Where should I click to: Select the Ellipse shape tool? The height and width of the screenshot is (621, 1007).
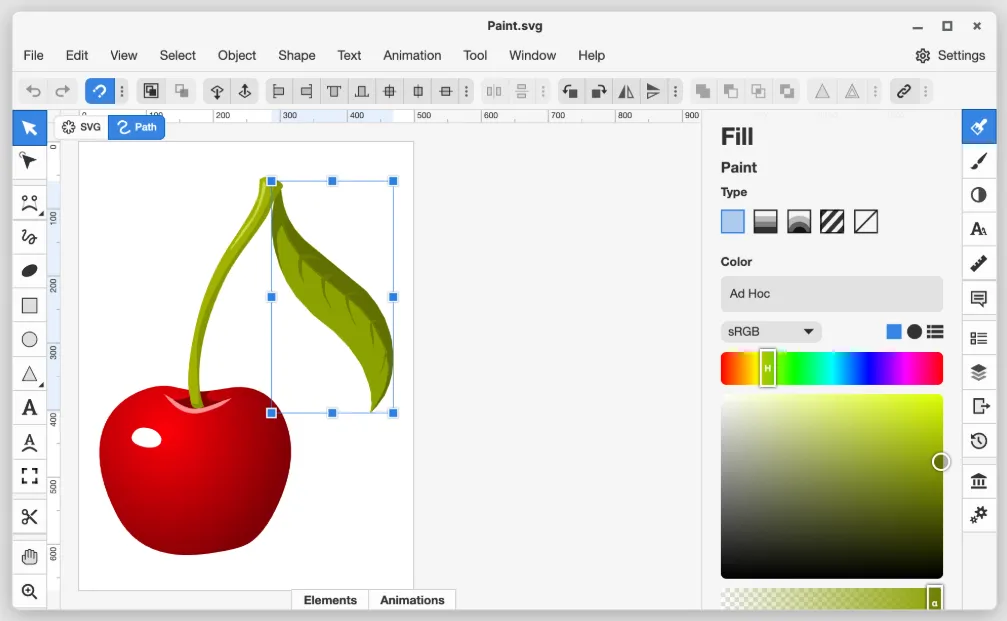pos(30,339)
